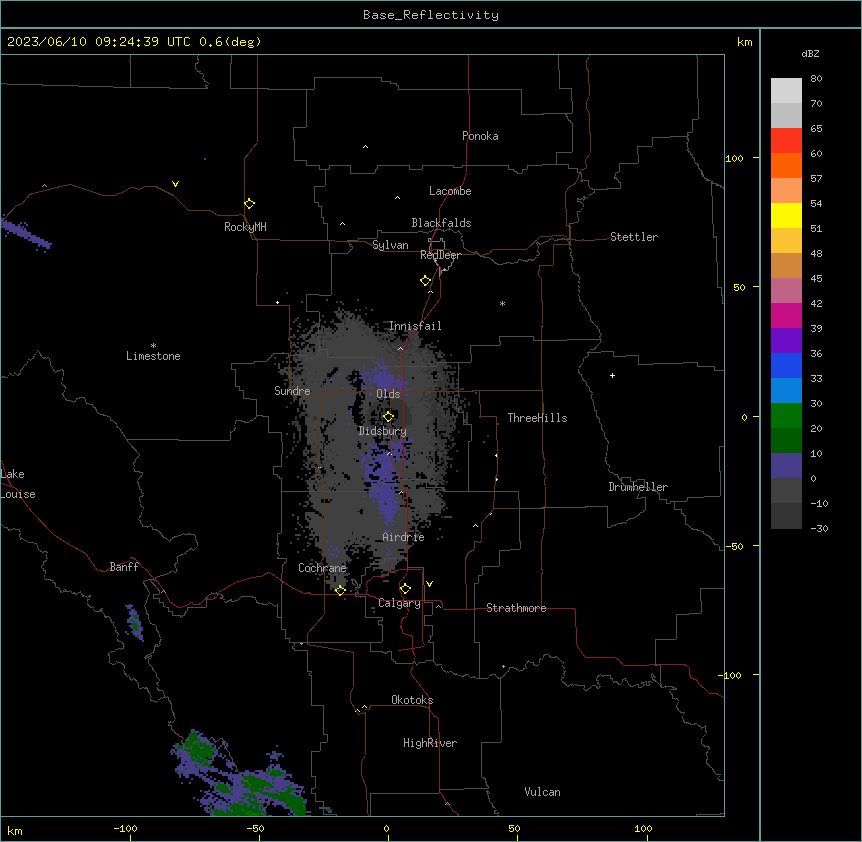Click the dBZ legend heading

coord(810,53)
